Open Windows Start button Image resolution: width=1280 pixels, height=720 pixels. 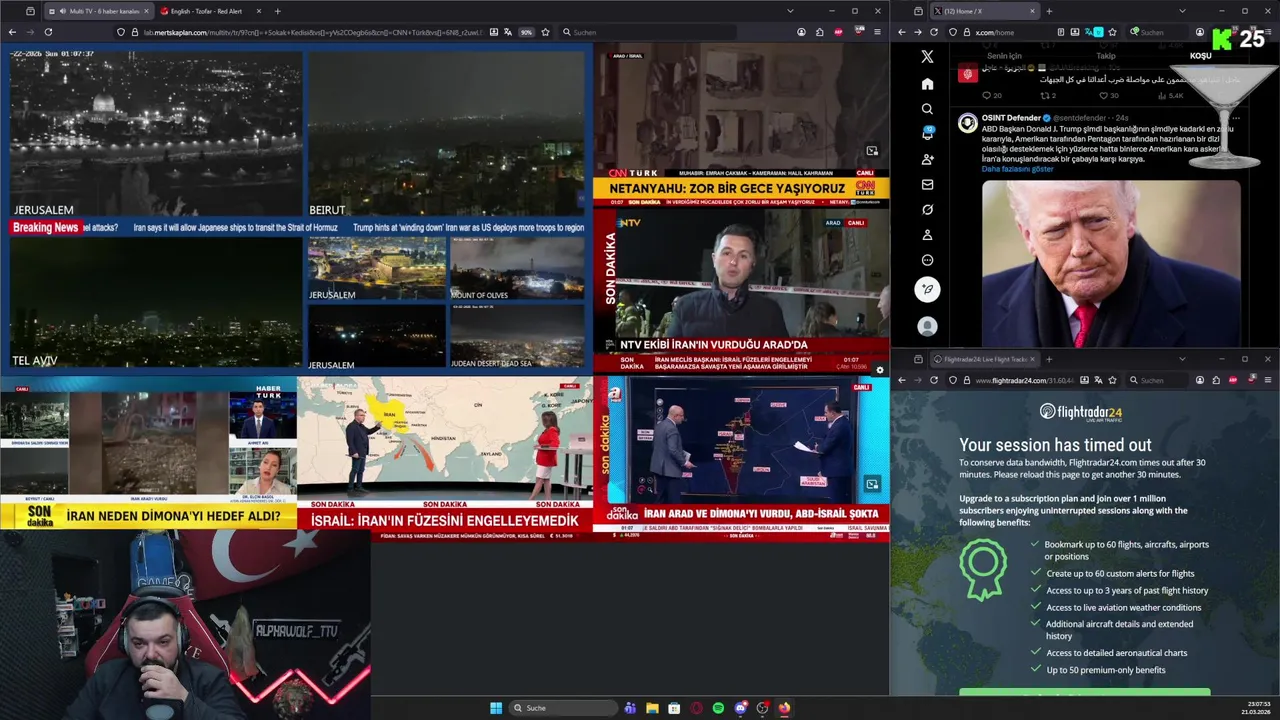point(496,708)
